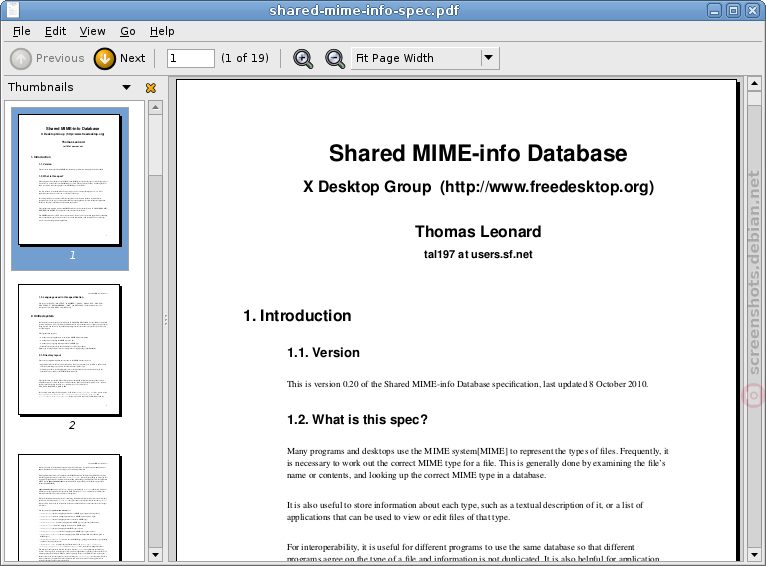This screenshot has height=566, width=766.
Task: Click the document icon in title bar
Action: tap(13, 10)
